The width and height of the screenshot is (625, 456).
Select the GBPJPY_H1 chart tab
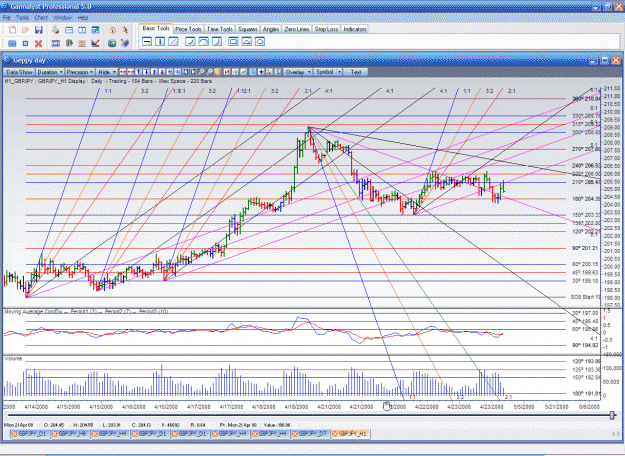pyautogui.click(x=350, y=434)
